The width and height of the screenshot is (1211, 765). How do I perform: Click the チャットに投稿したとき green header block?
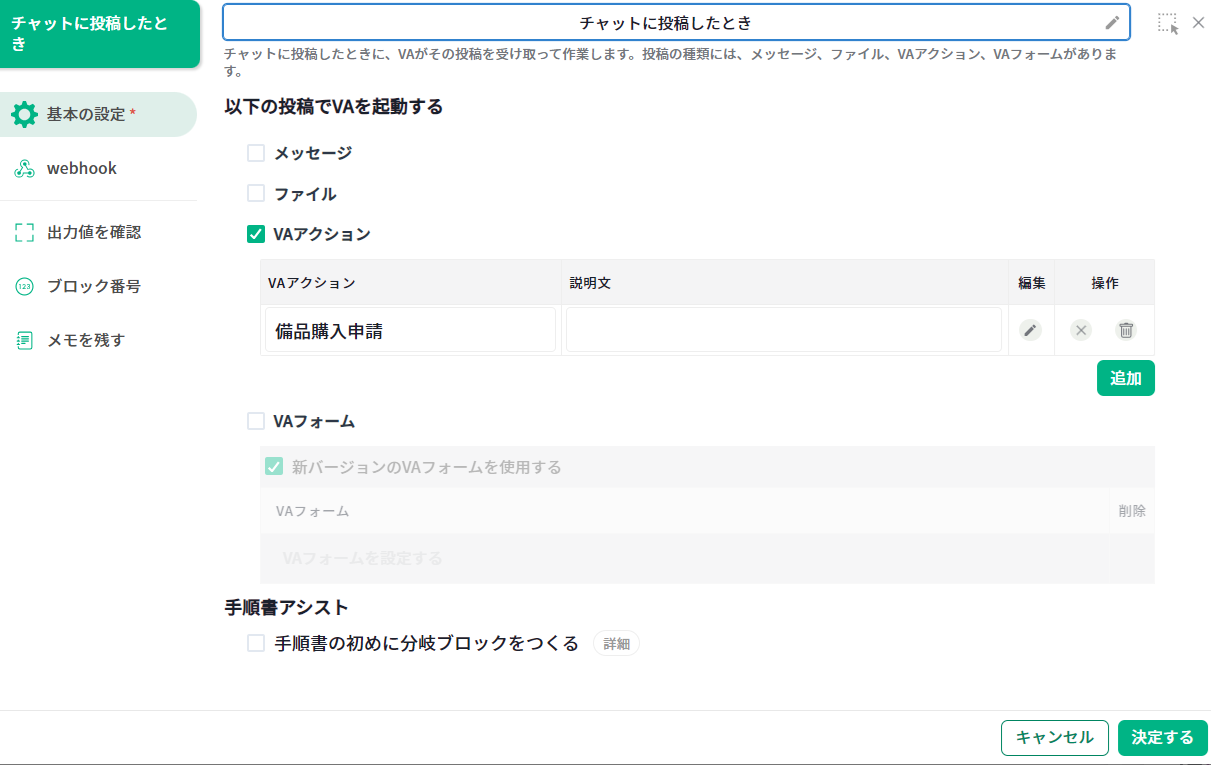click(x=100, y=34)
